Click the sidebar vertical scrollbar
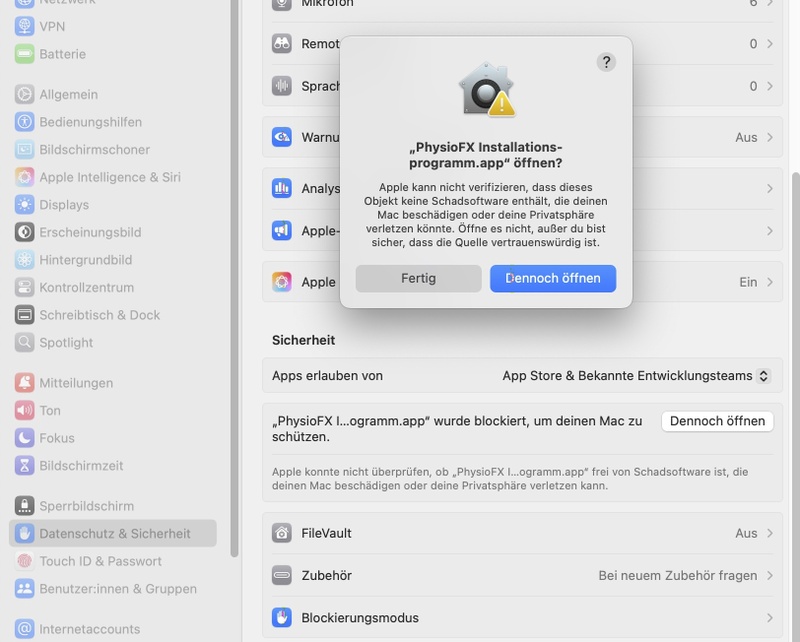800x642 pixels. pyautogui.click(x=234, y=276)
